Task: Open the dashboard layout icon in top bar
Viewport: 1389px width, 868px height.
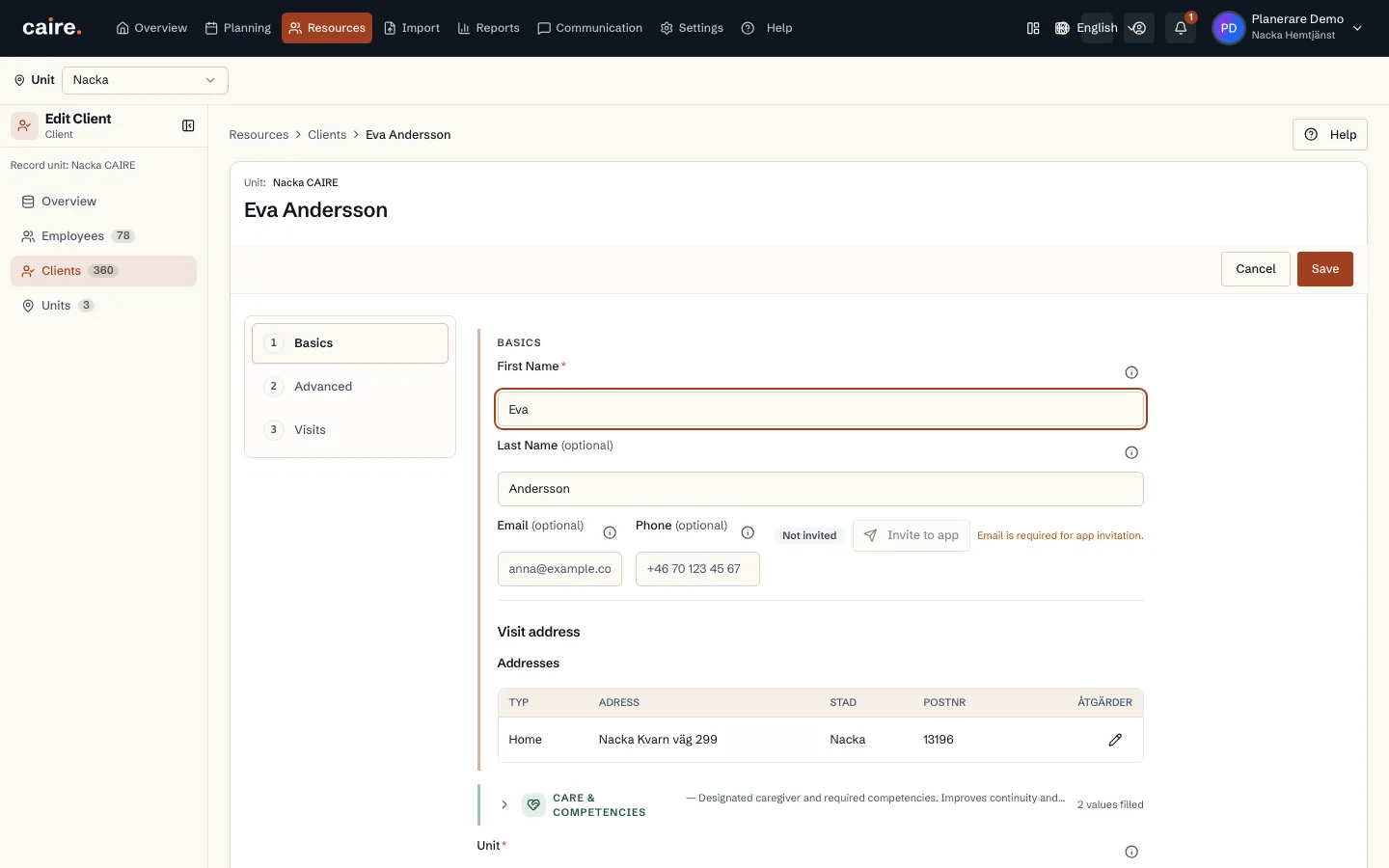Action: point(1033,28)
